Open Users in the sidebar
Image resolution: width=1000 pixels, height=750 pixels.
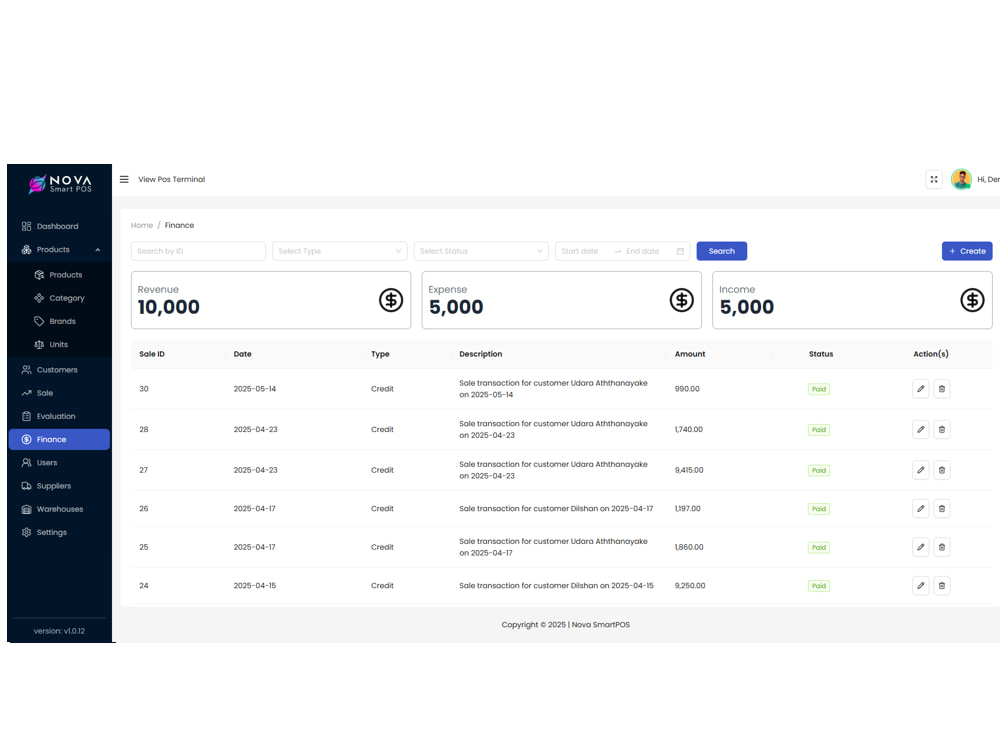[59, 462]
